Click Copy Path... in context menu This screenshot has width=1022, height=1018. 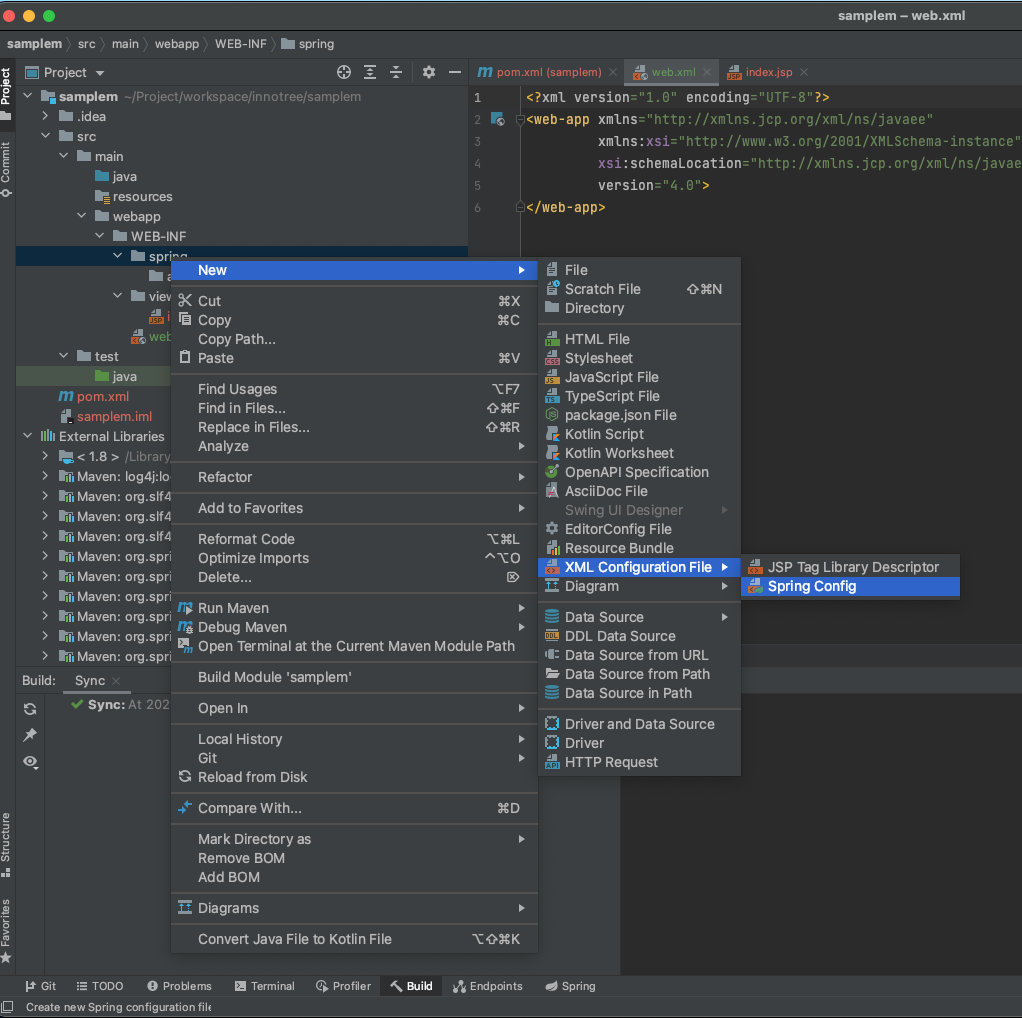coord(354,339)
